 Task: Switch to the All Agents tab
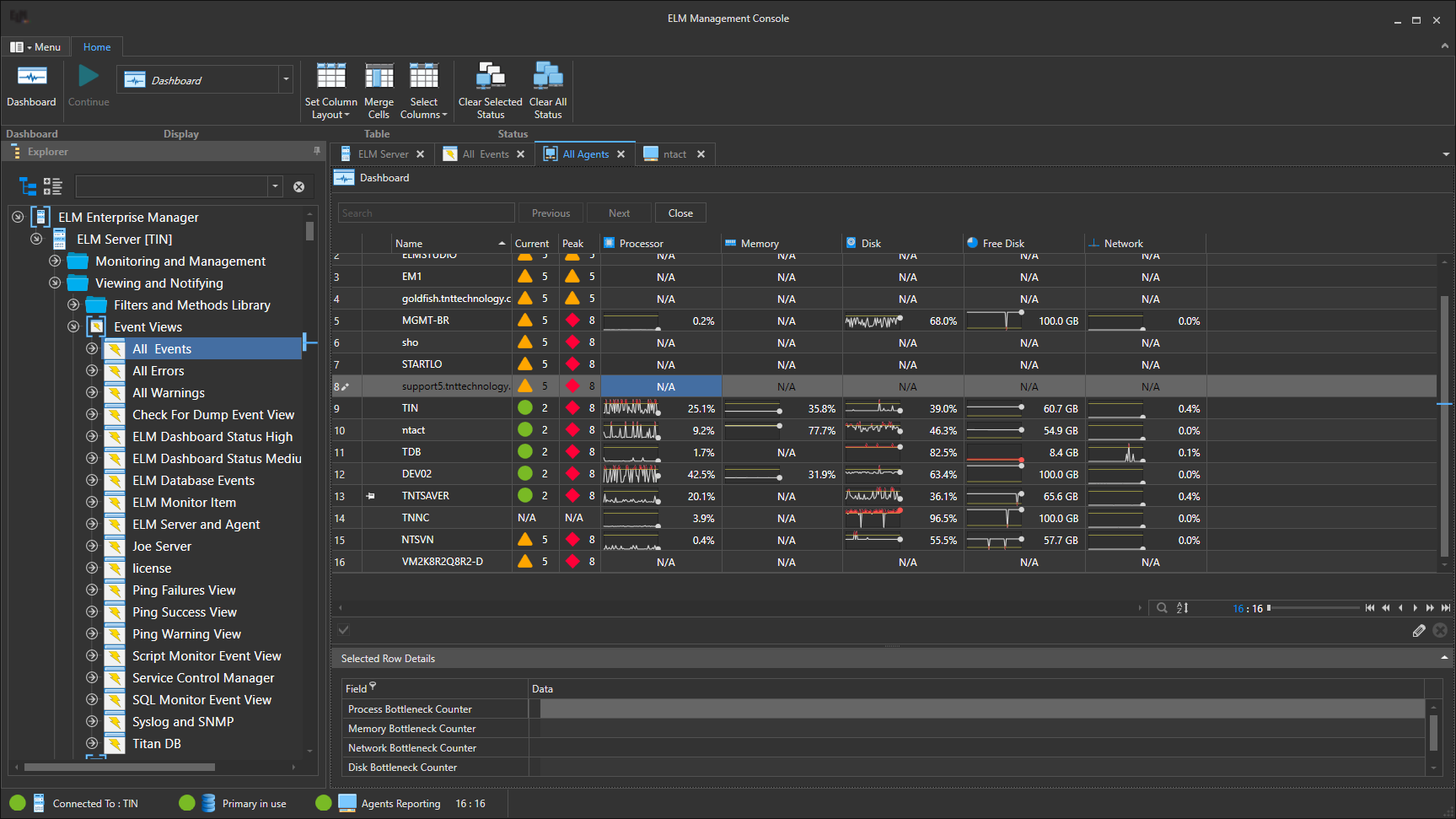coord(586,154)
